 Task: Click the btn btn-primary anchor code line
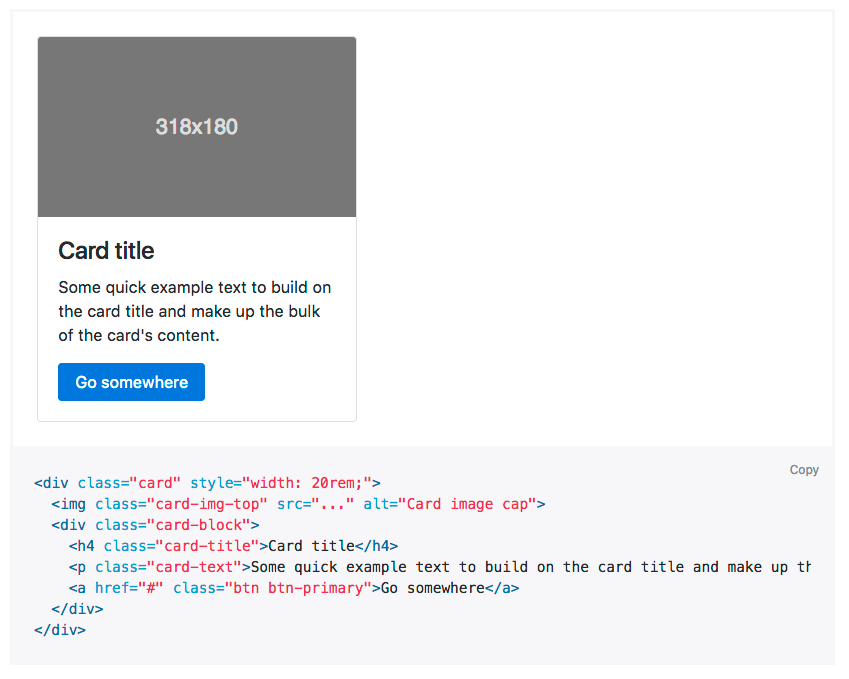tap(294, 588)
